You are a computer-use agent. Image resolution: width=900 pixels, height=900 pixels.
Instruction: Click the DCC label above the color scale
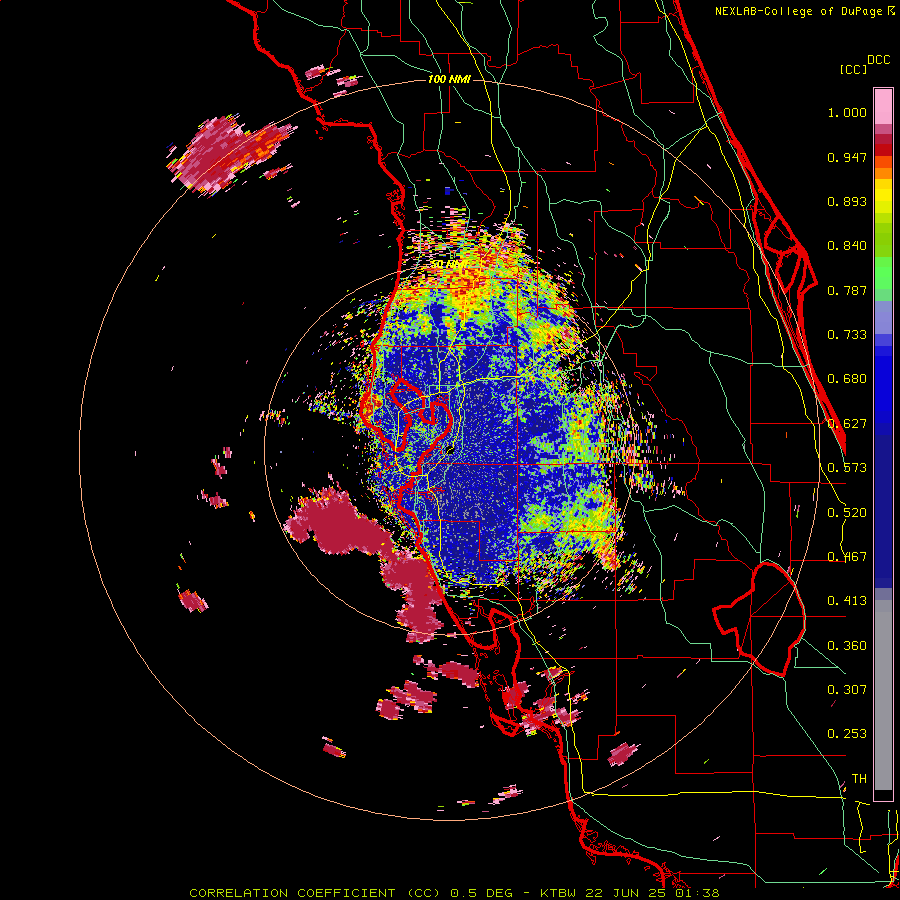click(x=878, y=60)
